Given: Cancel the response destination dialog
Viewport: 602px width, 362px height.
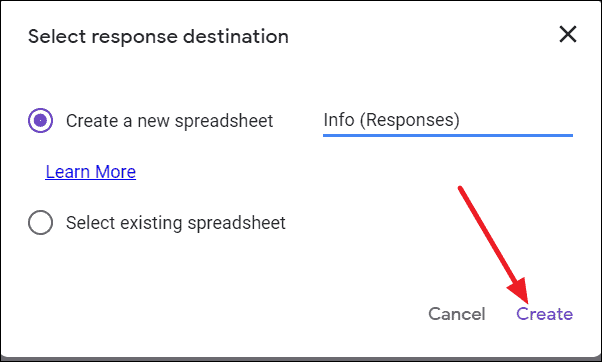Looking at the screenshot, I should tap(456, 314).
